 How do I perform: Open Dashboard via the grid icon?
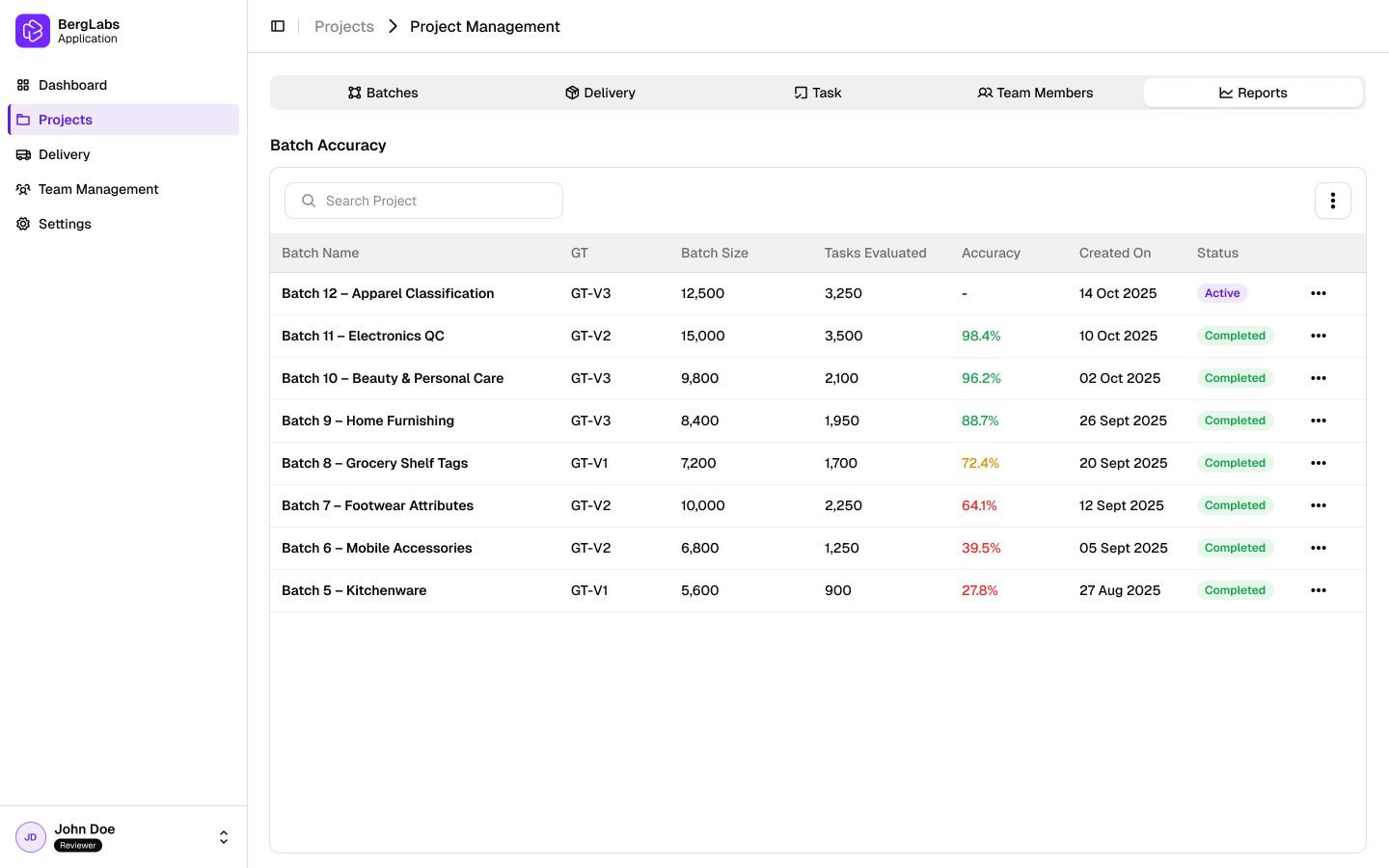[22, 85]
